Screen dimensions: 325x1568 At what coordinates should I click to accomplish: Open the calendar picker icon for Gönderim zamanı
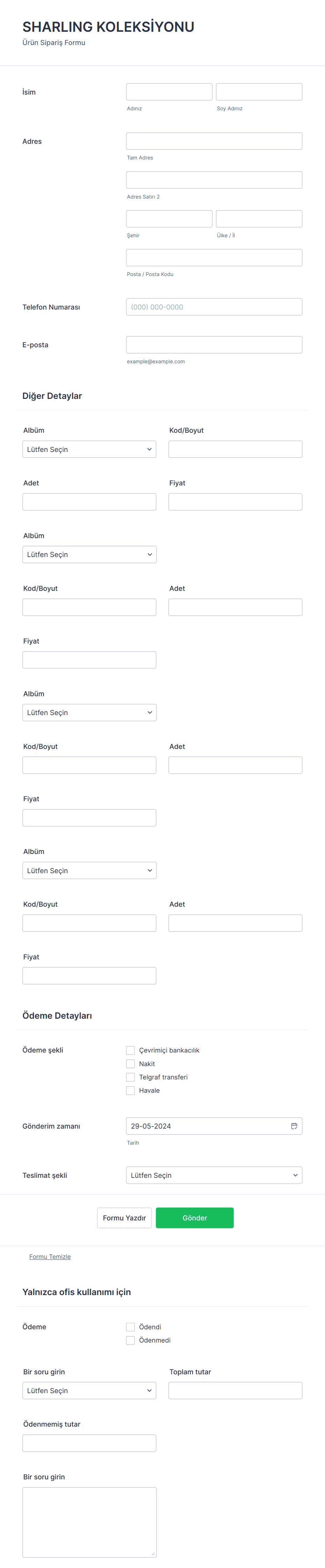coord(294,1125)
